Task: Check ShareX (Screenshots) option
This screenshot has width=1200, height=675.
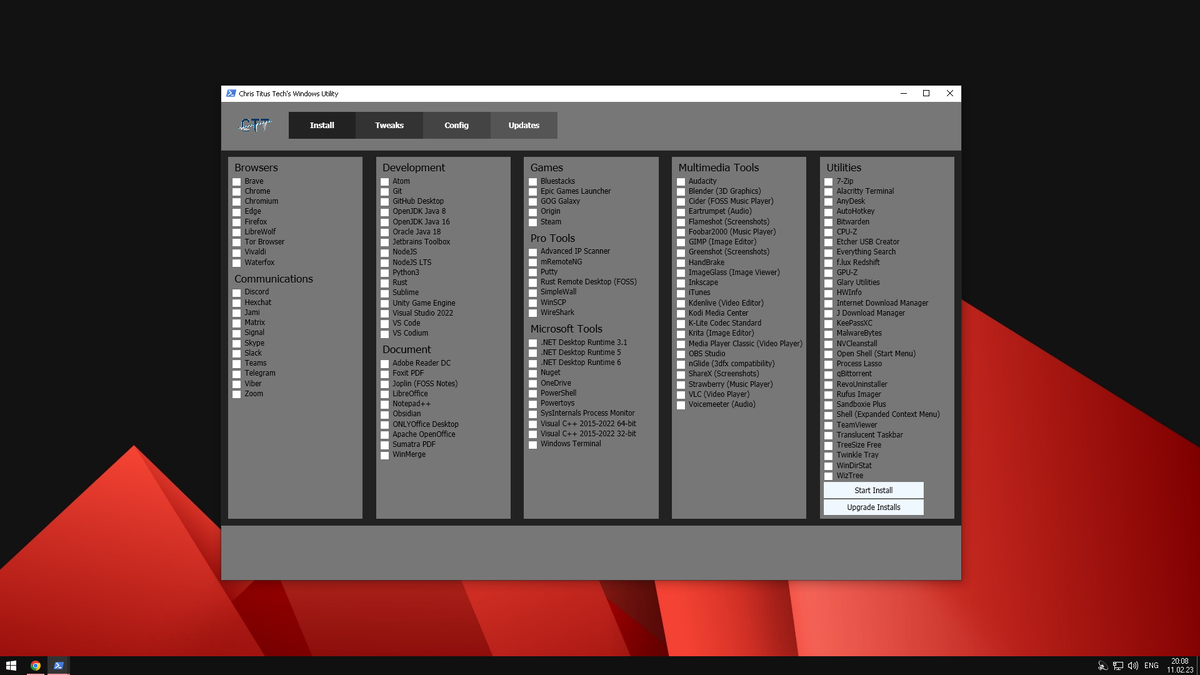Action: [681, 374]
